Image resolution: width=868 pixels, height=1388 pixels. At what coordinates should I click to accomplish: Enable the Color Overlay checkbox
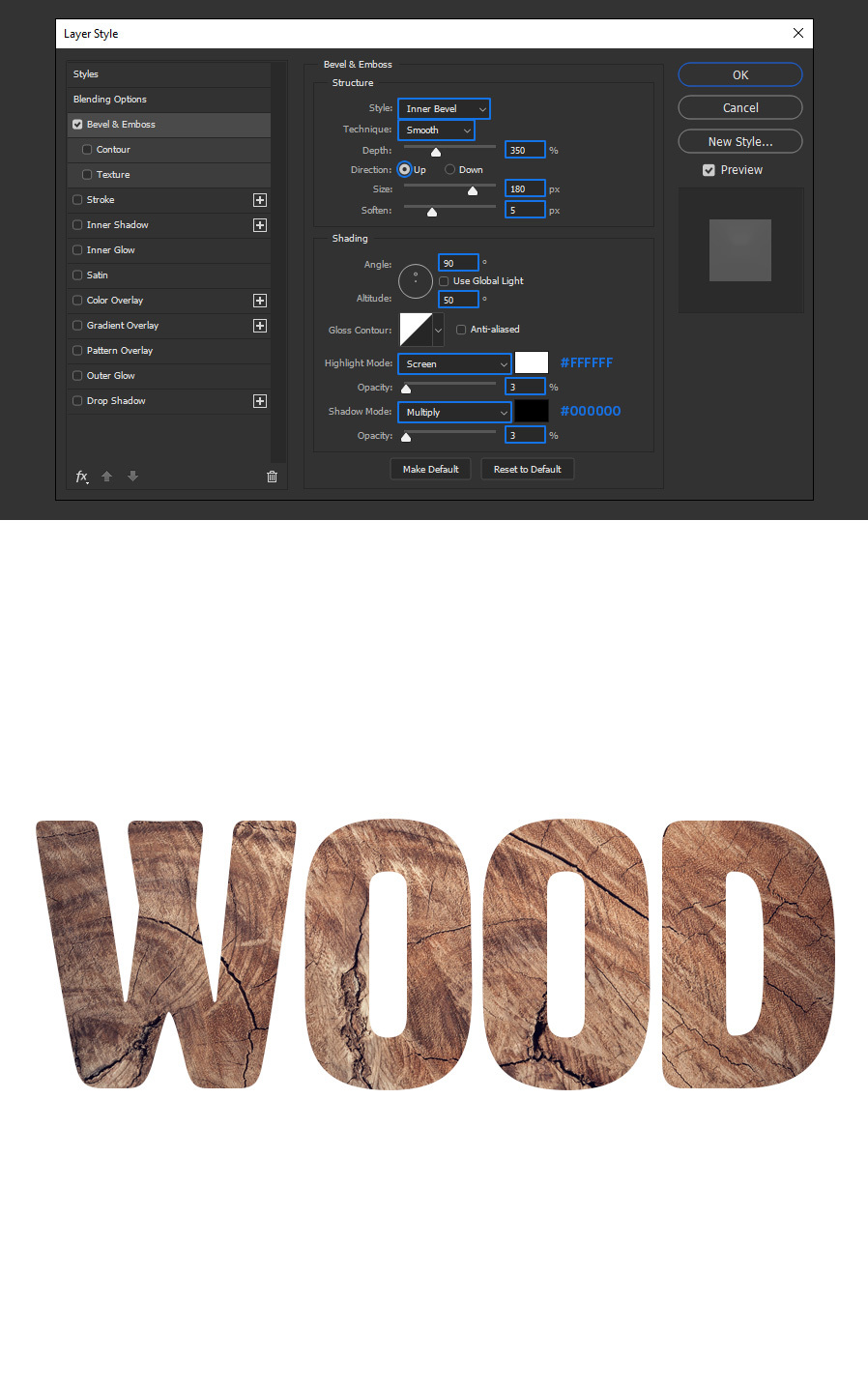(x=77, y=301)
